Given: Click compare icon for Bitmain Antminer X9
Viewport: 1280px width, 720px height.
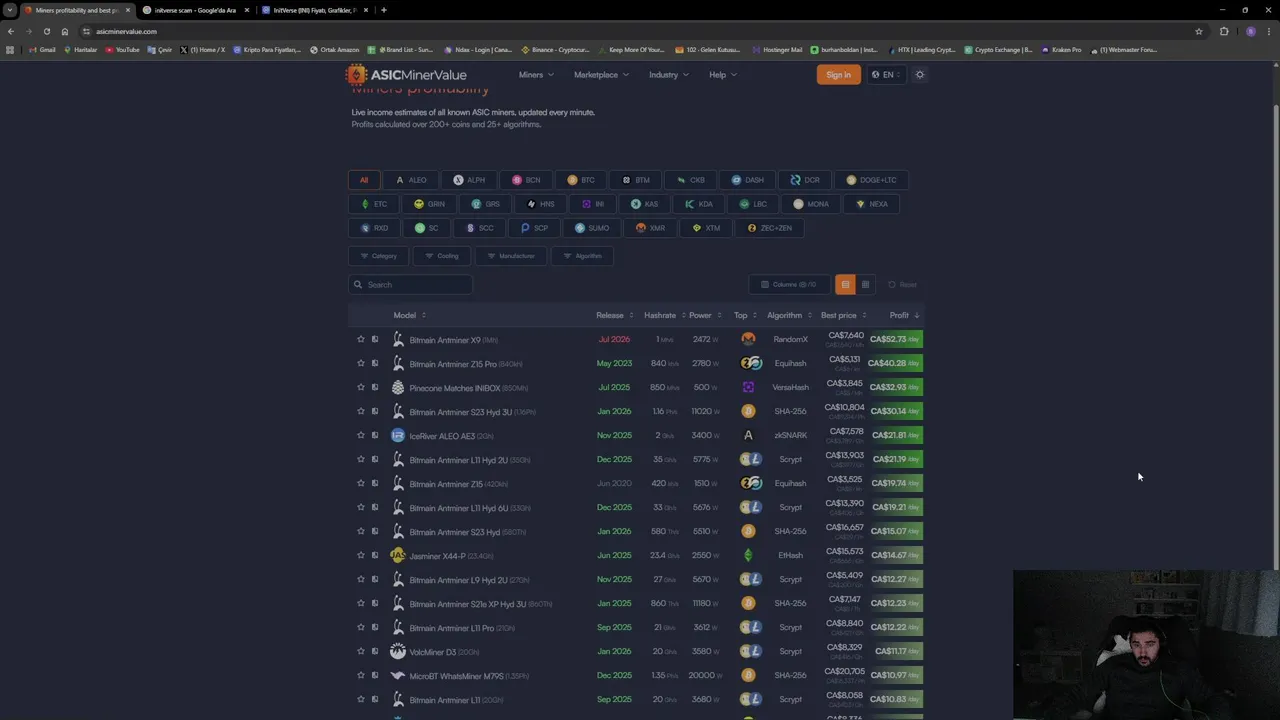Looking at the screenshot, I should tap(375, 339).
